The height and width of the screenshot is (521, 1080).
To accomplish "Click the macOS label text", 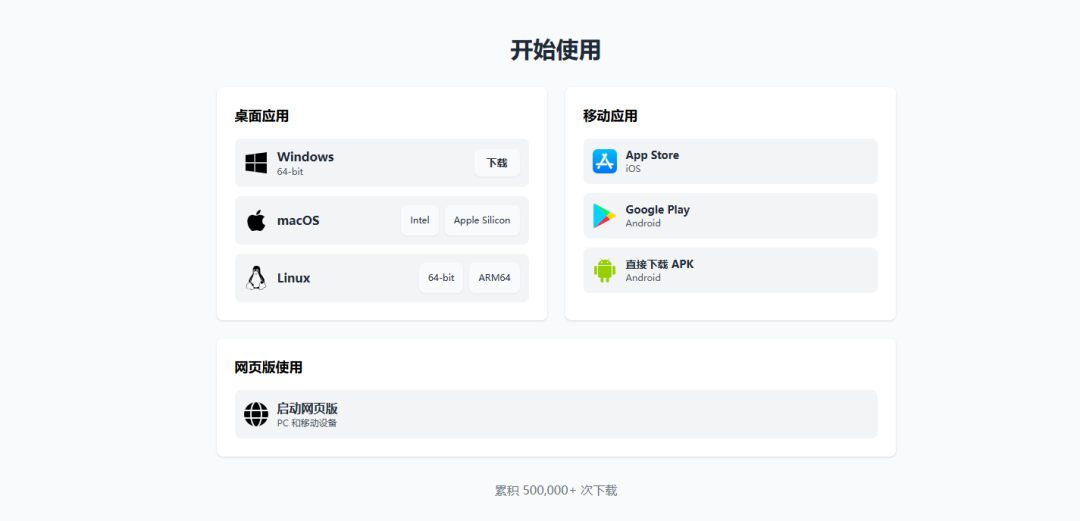I will [298, 221].
